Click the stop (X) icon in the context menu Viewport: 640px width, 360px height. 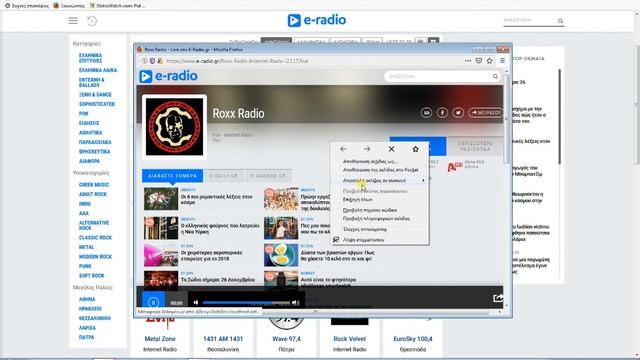pos(391,149)
